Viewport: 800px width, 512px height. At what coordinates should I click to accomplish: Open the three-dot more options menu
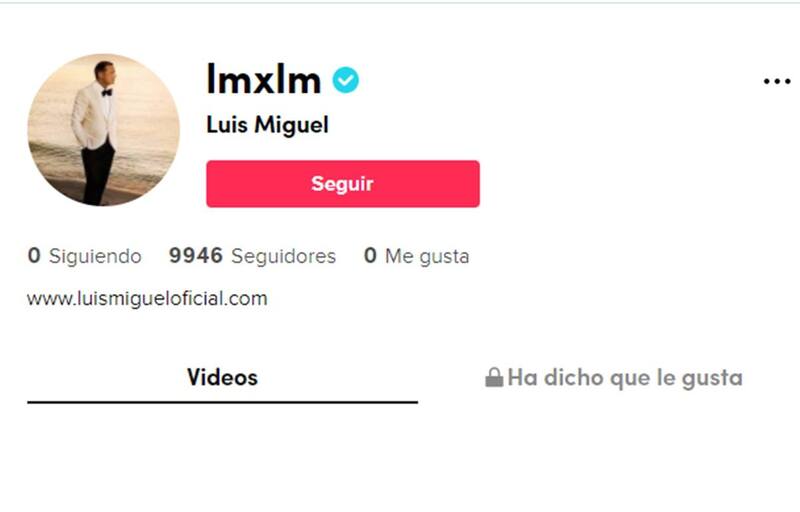777,81
